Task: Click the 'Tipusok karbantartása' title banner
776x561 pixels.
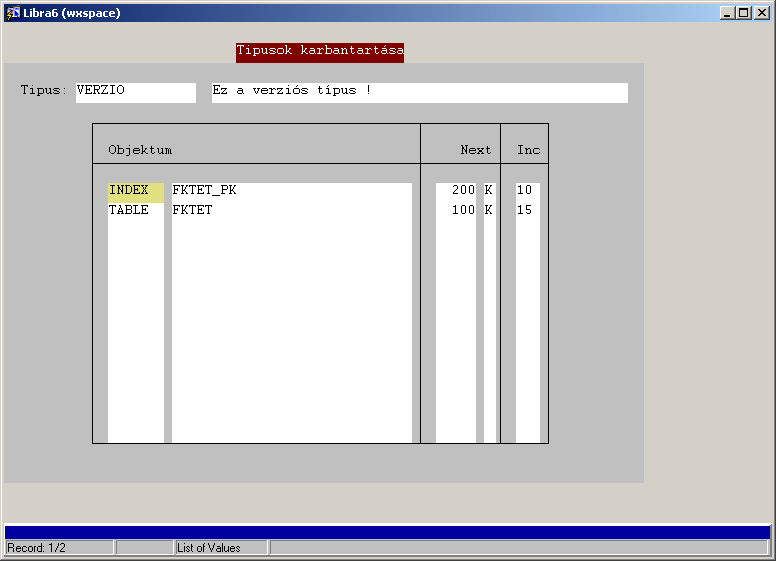Action: click(320, 52)
